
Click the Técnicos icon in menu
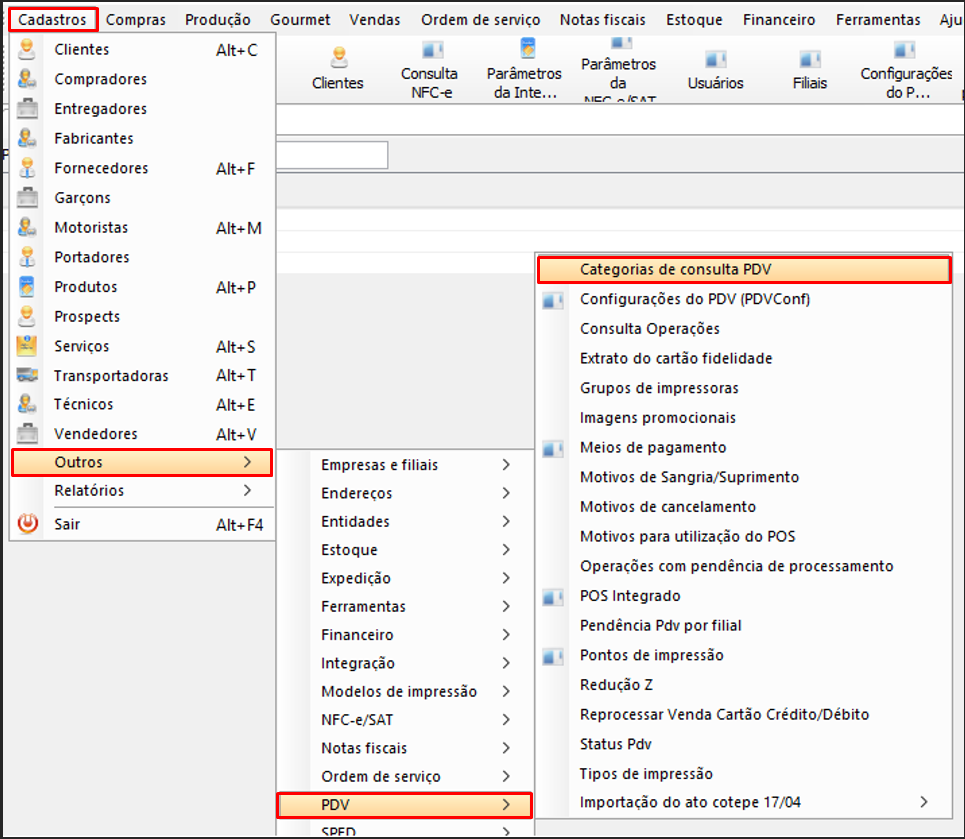[x=26, y=404]
